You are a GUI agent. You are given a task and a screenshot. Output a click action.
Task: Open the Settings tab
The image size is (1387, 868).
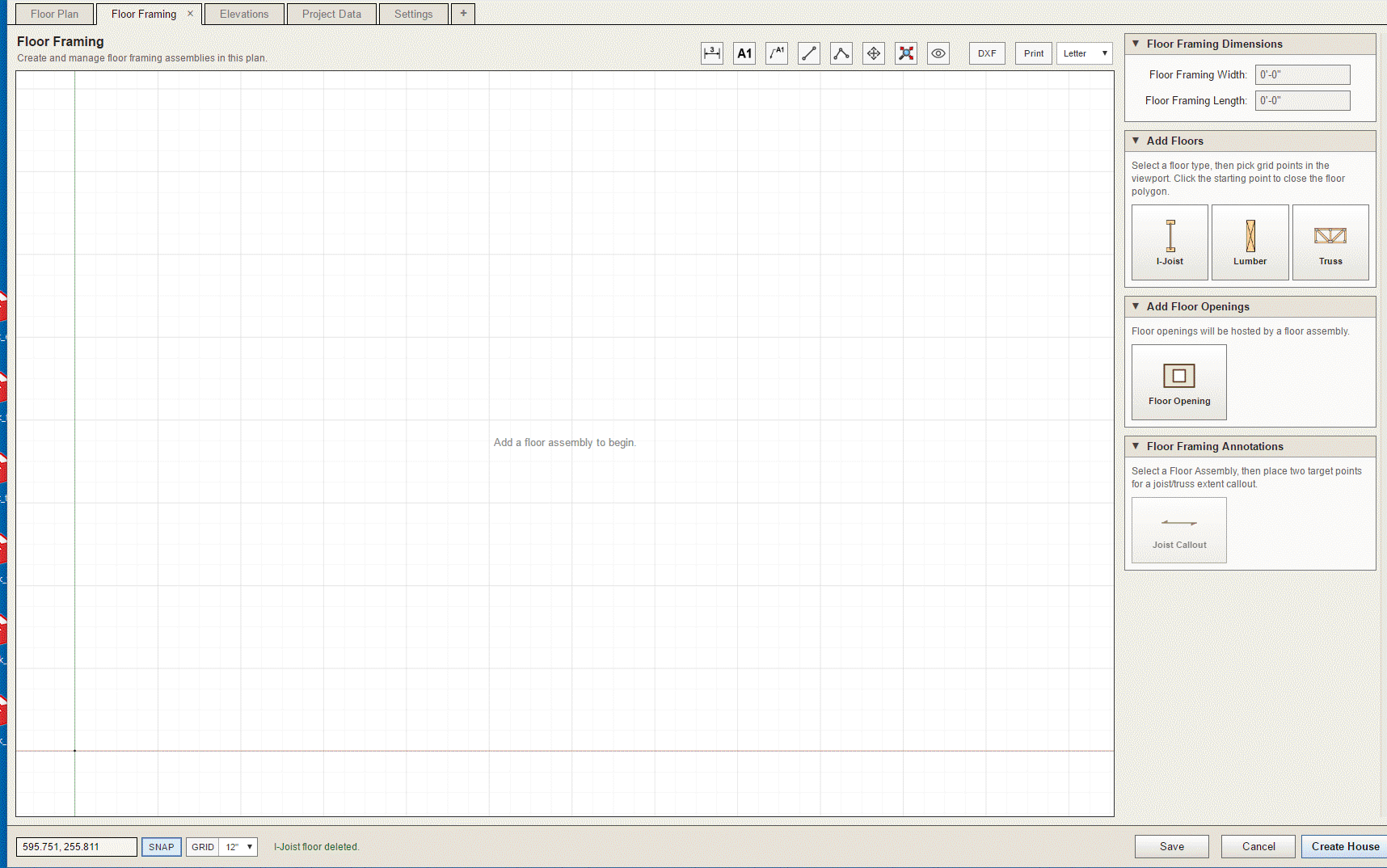(x=413, y=14)
